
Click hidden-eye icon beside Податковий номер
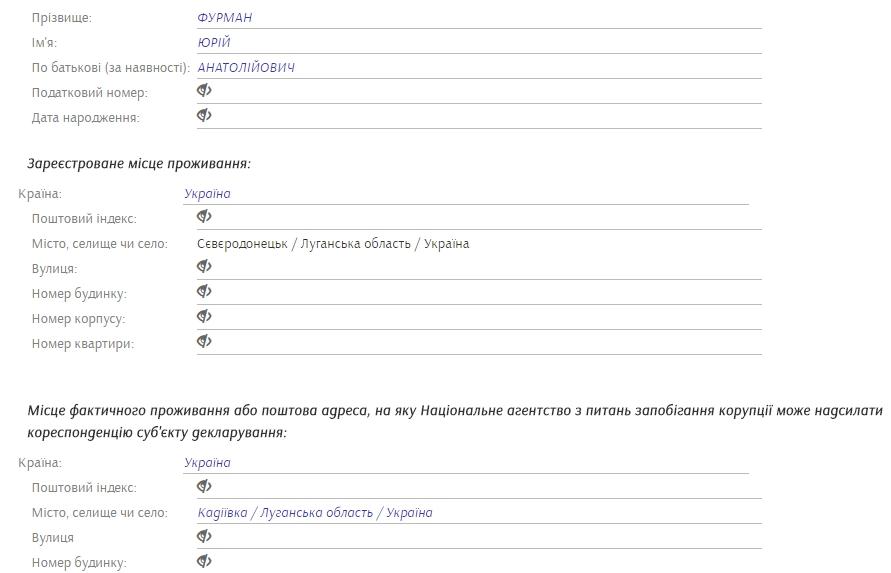coord(204,91)
